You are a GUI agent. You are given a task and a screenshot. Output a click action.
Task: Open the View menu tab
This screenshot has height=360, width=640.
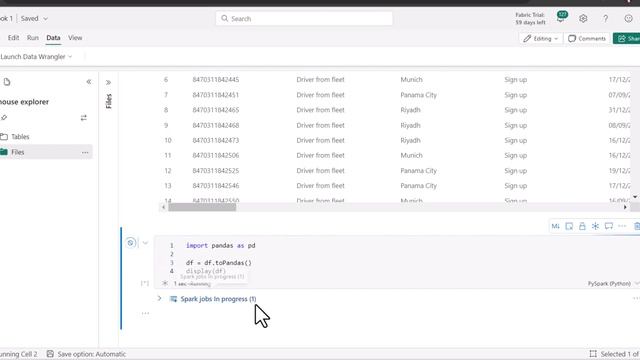(75, 38)
